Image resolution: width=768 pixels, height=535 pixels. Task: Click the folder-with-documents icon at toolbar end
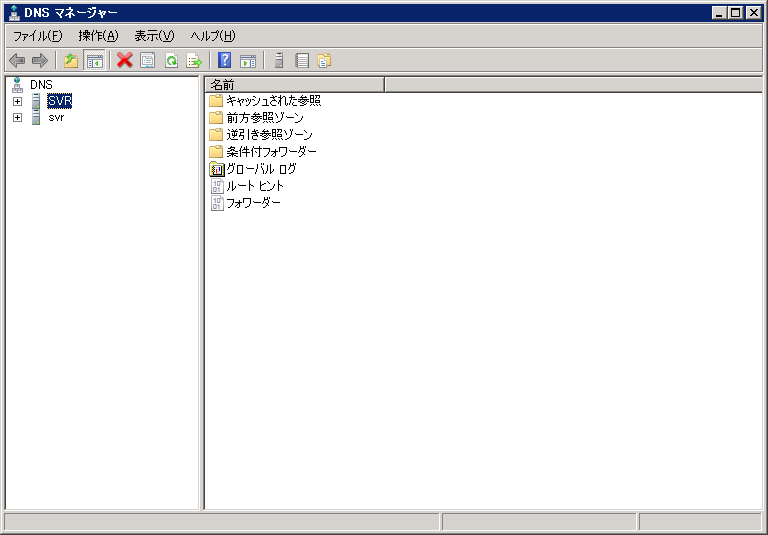click(x=324, y=61)
